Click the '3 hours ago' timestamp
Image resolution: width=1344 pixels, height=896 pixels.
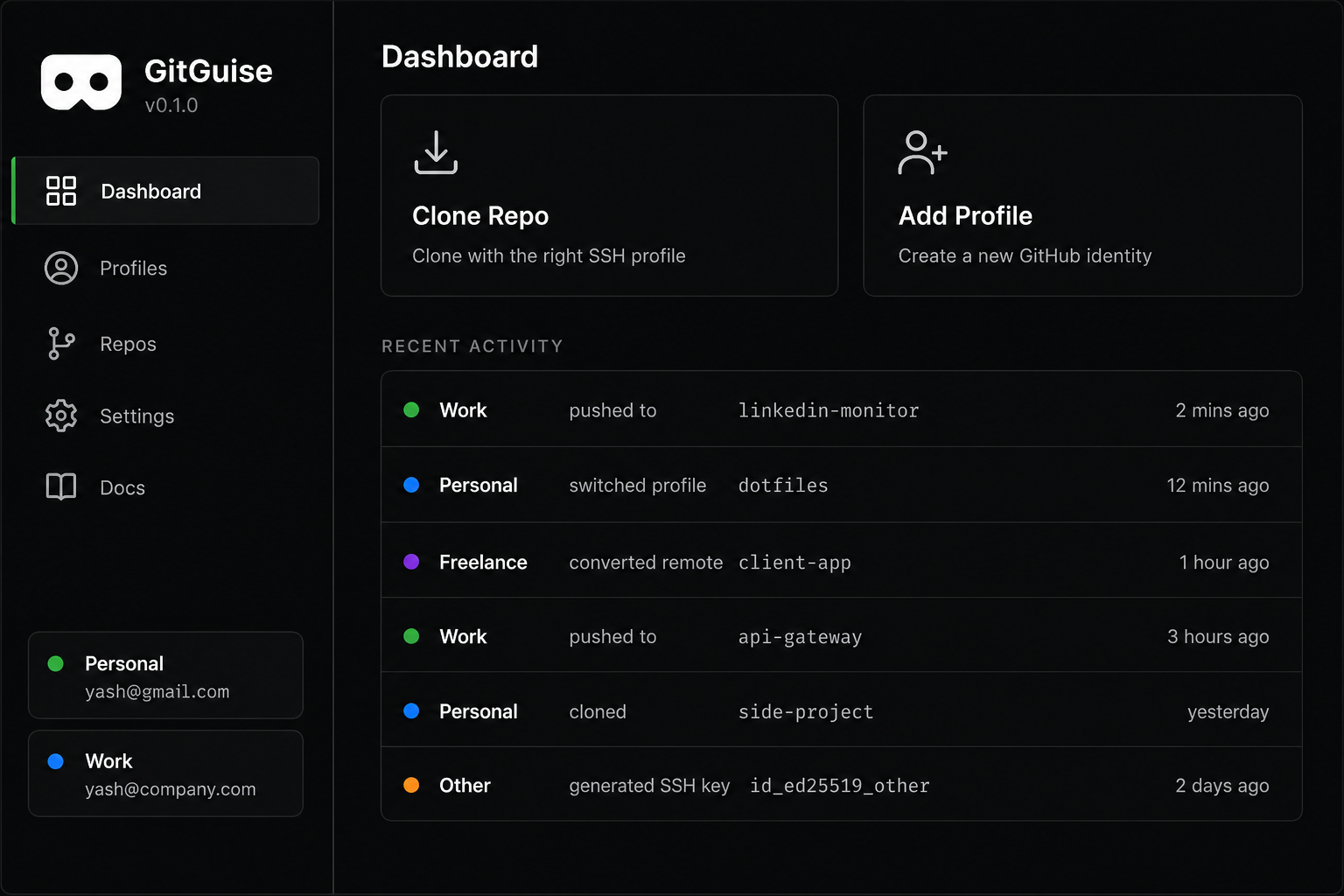1218,637
